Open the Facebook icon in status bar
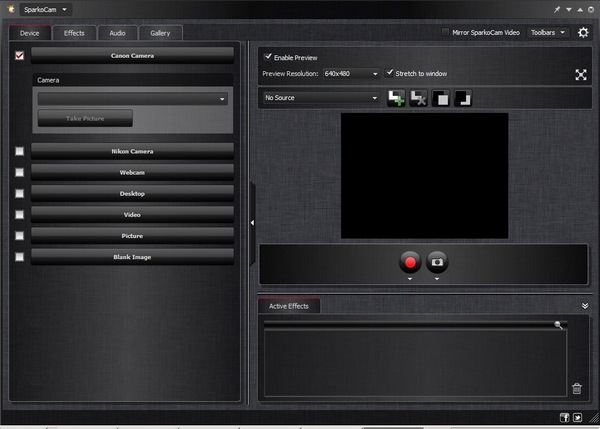This screenshot has width=600, height=429. [x=564, y=418]
